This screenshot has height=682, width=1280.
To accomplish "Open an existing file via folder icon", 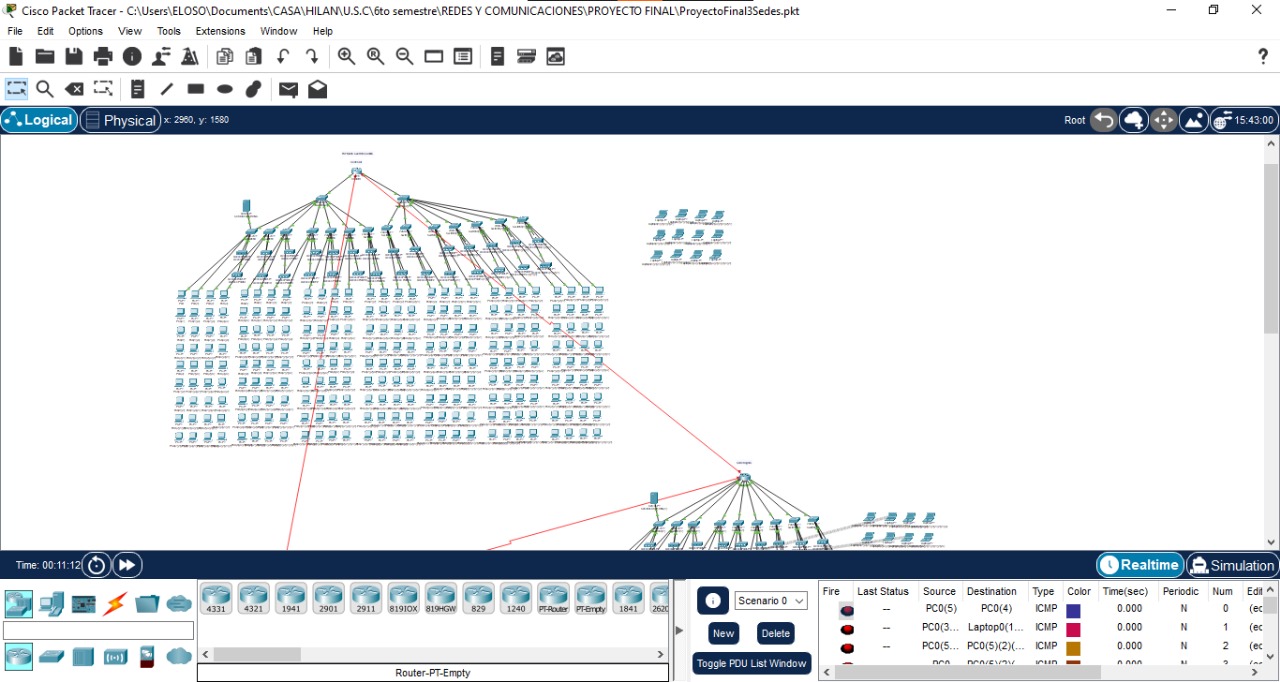I will (45, 57).
